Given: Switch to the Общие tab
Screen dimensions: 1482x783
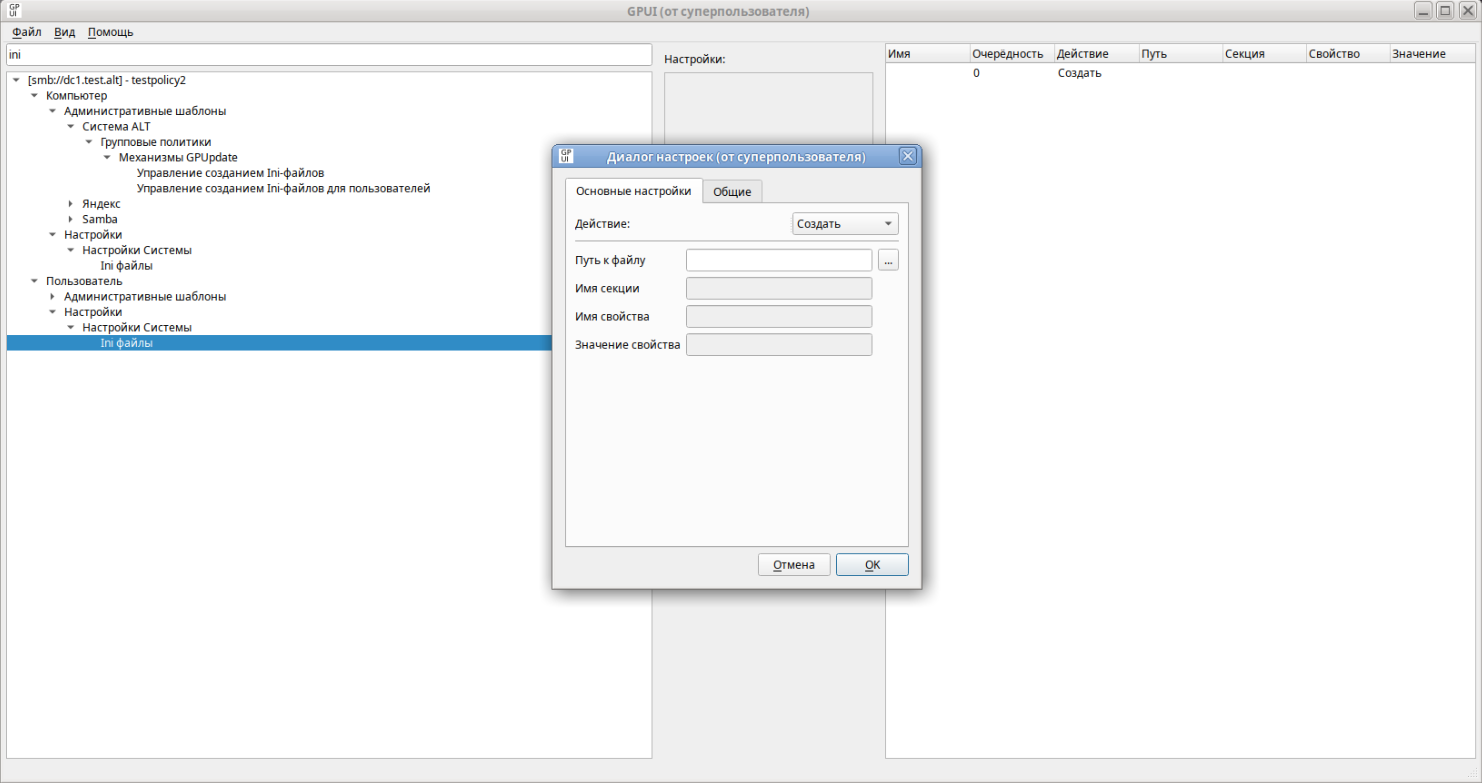Looking at the screenshot, I should (732, 192).
